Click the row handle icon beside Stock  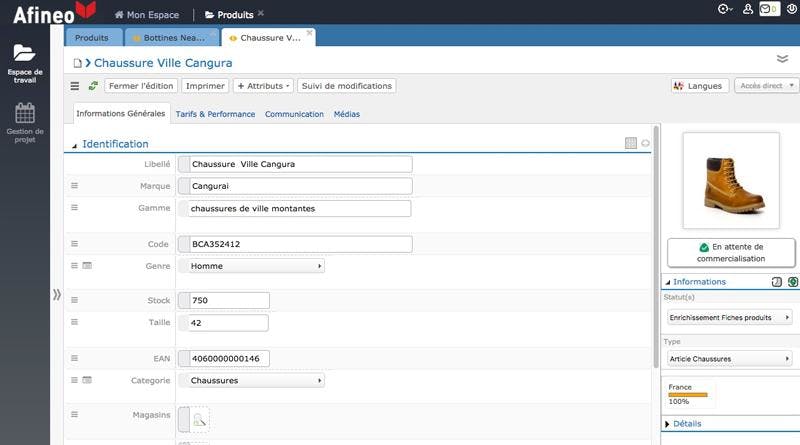74,300
